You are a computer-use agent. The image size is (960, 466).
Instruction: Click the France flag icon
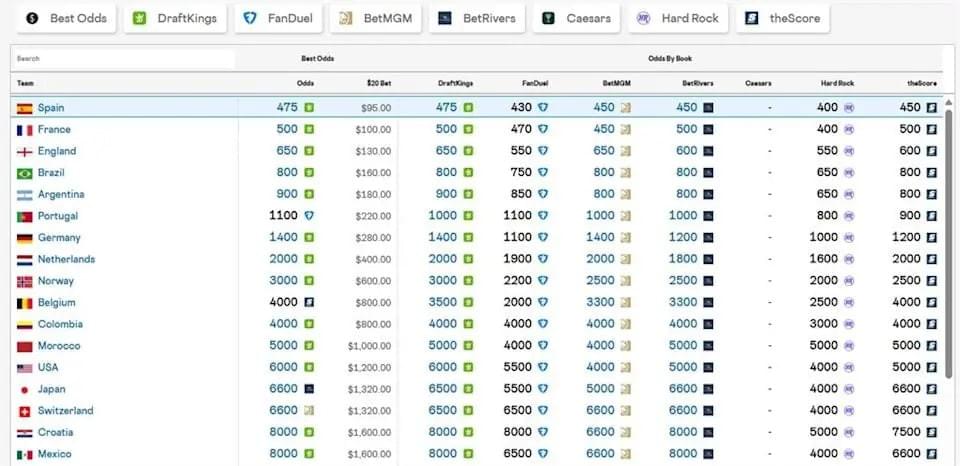(x=24, y=130)
